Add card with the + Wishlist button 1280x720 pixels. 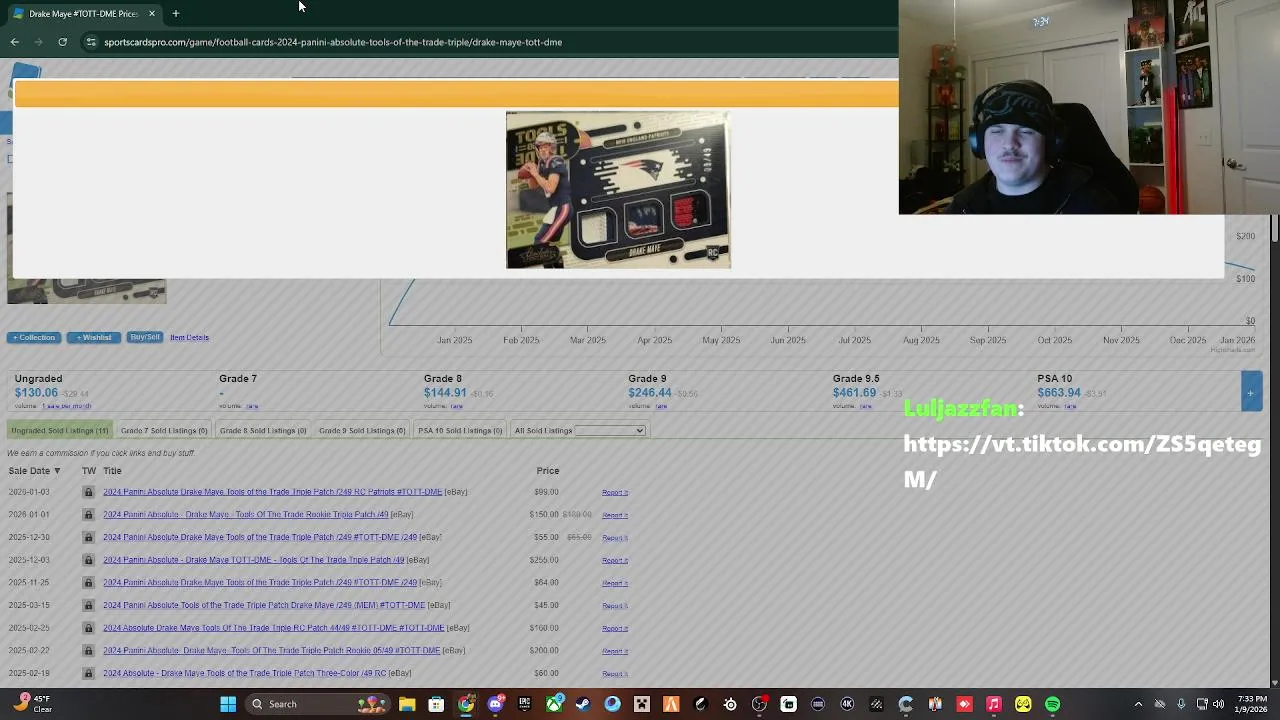[94, 338]
